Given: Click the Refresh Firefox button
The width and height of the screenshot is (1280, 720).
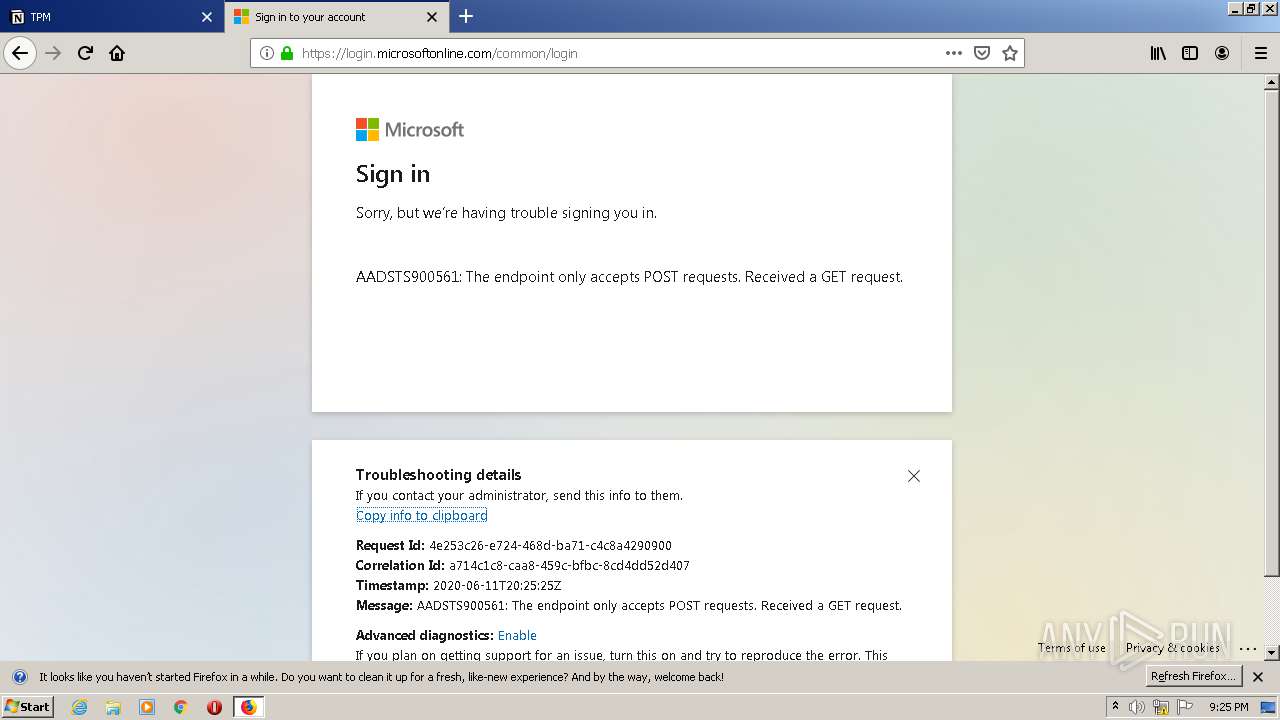Looking at the screenshot, I should [1193, 676].
